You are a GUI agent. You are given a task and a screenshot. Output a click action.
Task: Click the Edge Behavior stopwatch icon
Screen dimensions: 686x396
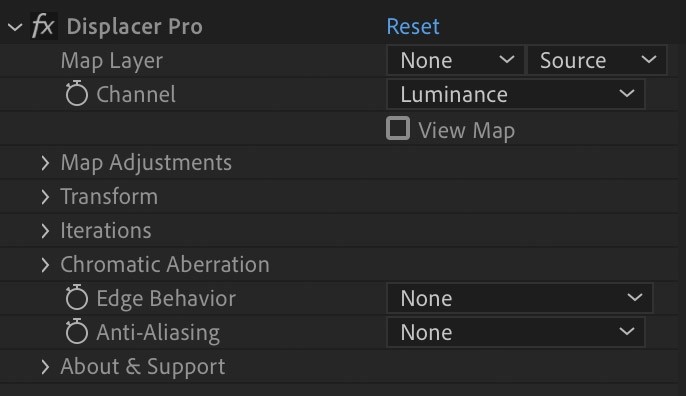77,297
